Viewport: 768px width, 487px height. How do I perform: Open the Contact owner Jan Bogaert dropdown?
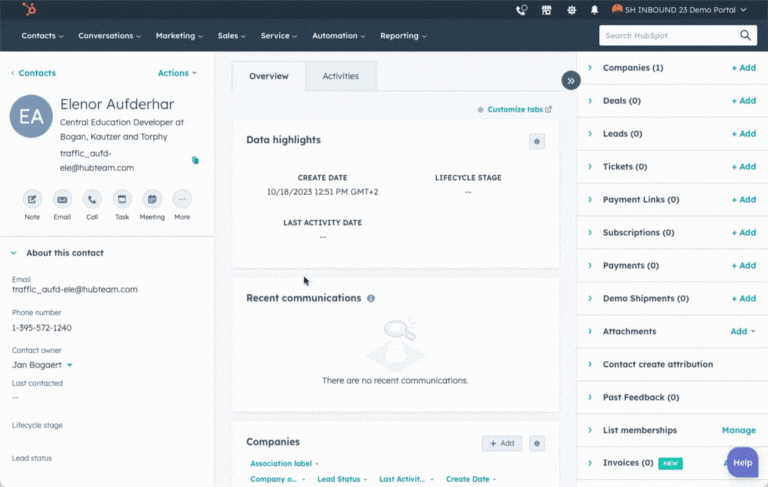click(42, 365)
